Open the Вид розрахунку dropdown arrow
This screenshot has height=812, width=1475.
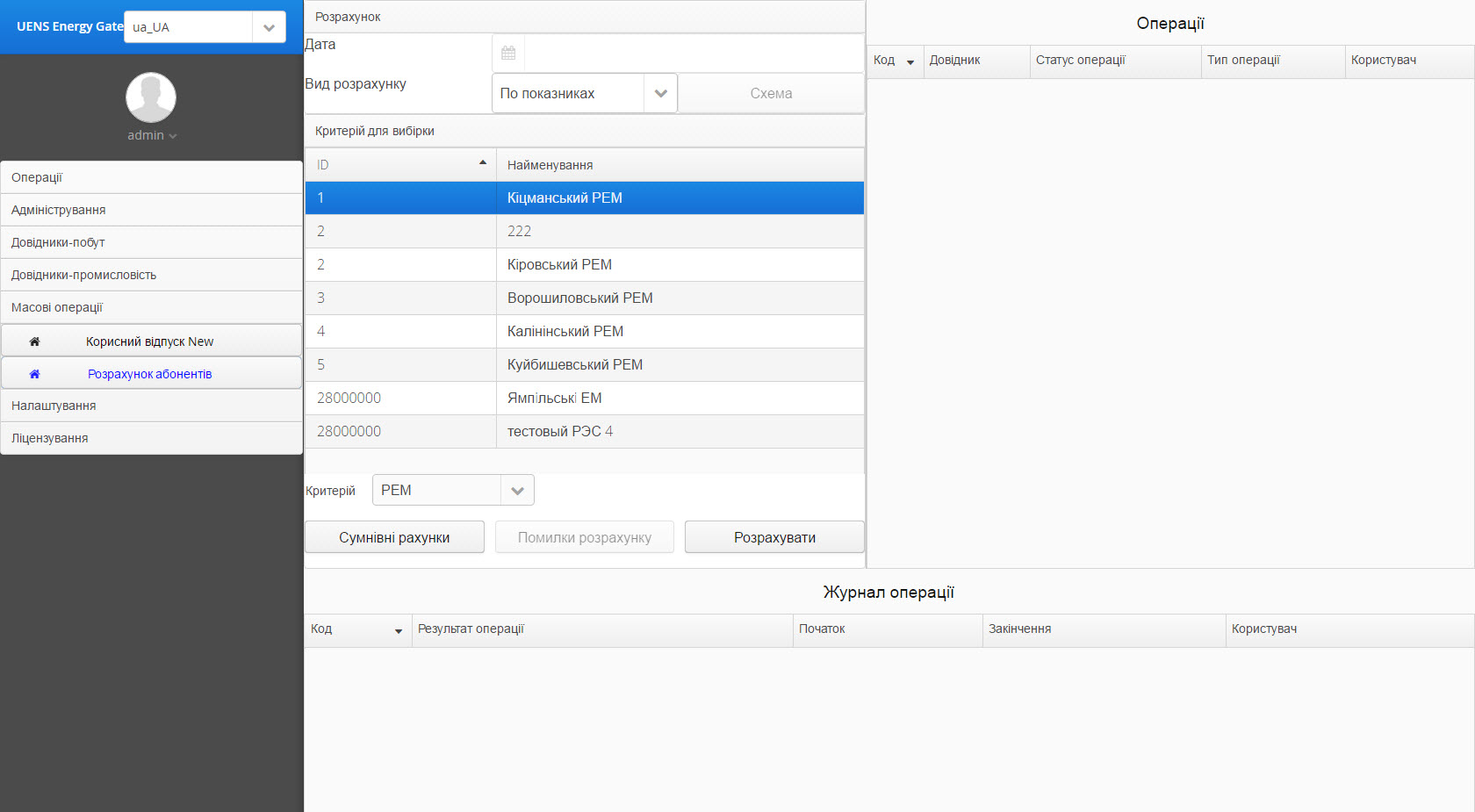pyautogui.click(x=660, y=93)
